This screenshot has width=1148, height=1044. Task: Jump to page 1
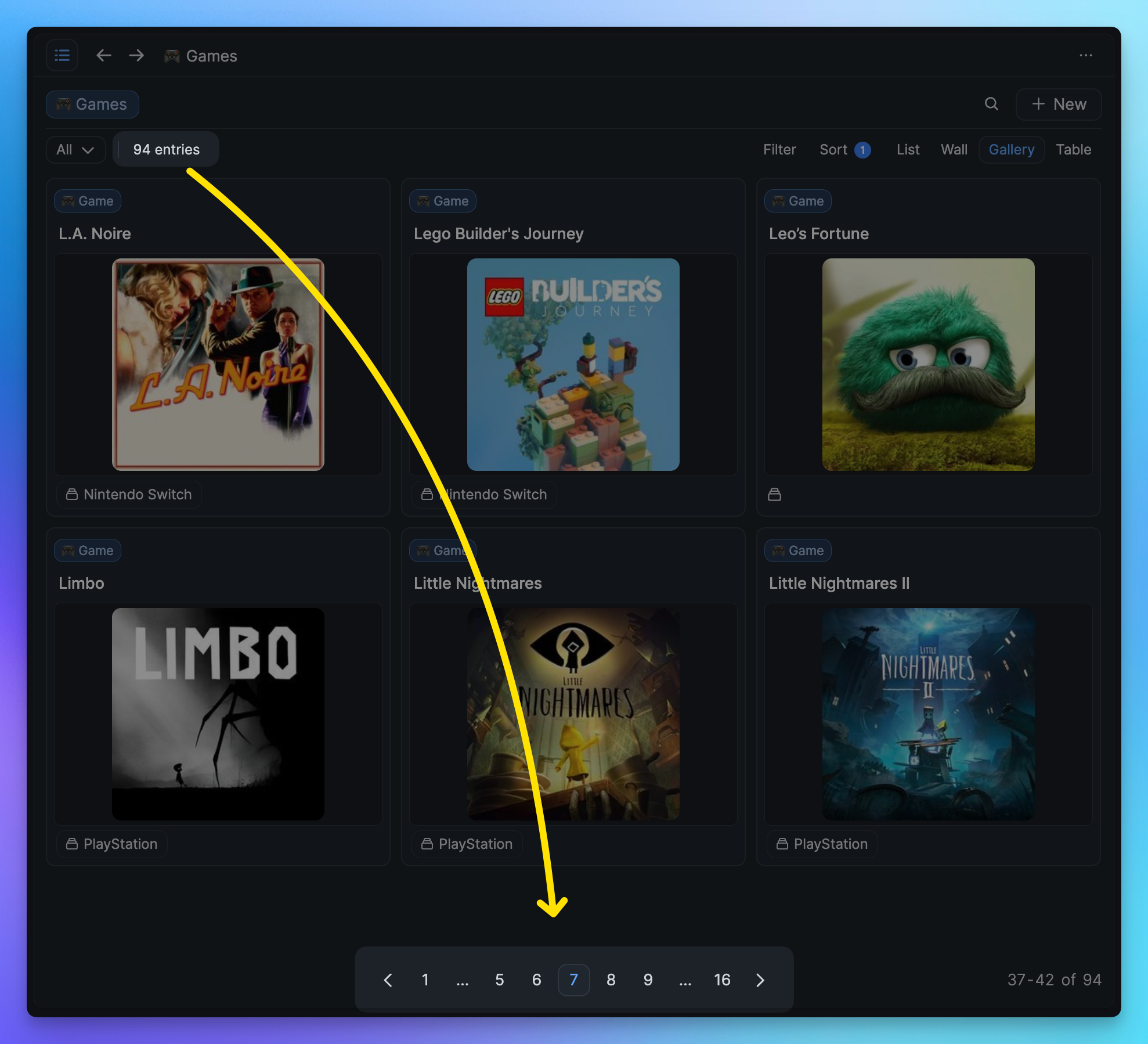pos(425,980)
